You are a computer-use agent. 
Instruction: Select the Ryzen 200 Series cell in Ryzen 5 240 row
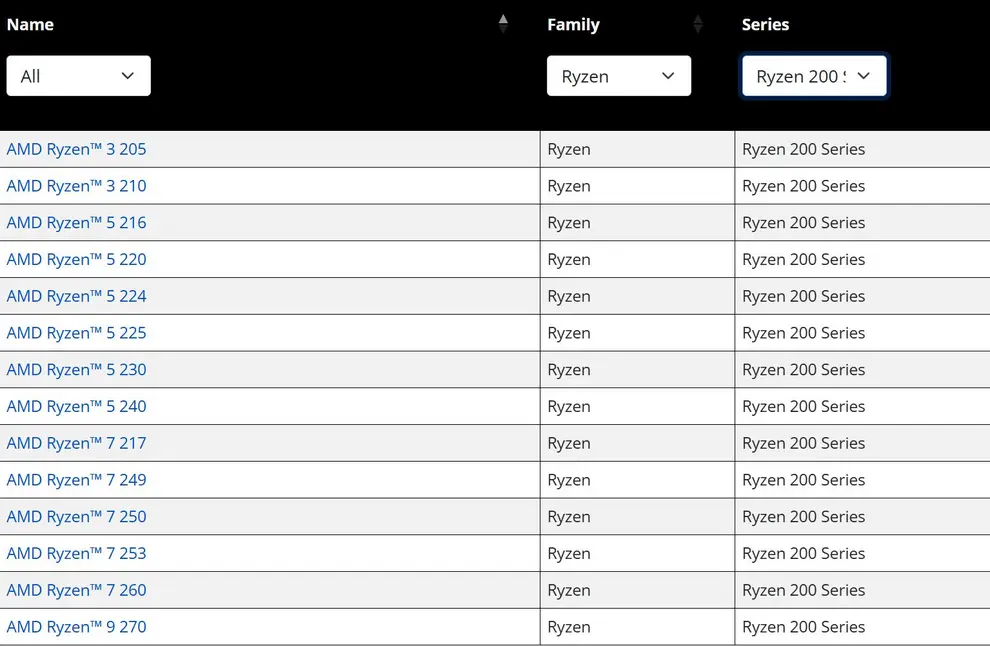[862, 406]
